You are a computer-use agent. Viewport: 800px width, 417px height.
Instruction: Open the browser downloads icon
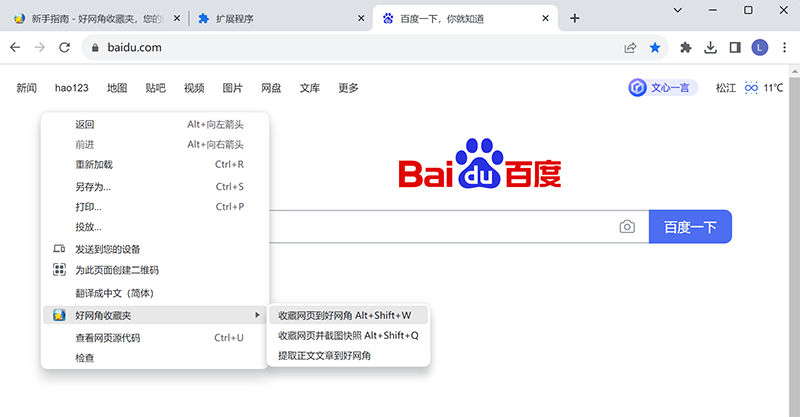[711, 47]
